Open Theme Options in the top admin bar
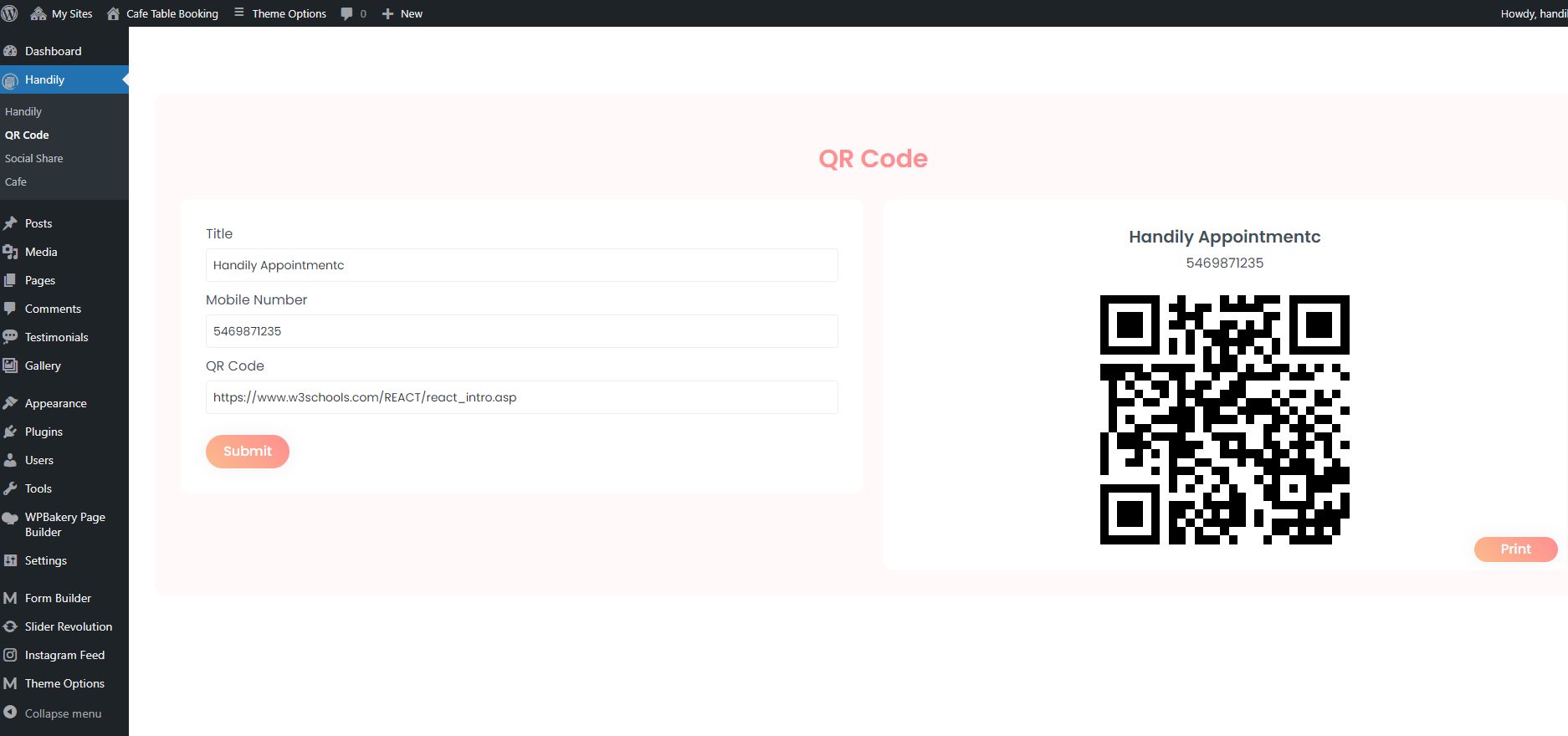Viewport: 1568px width, 736px height. click(x=280, y=13)
